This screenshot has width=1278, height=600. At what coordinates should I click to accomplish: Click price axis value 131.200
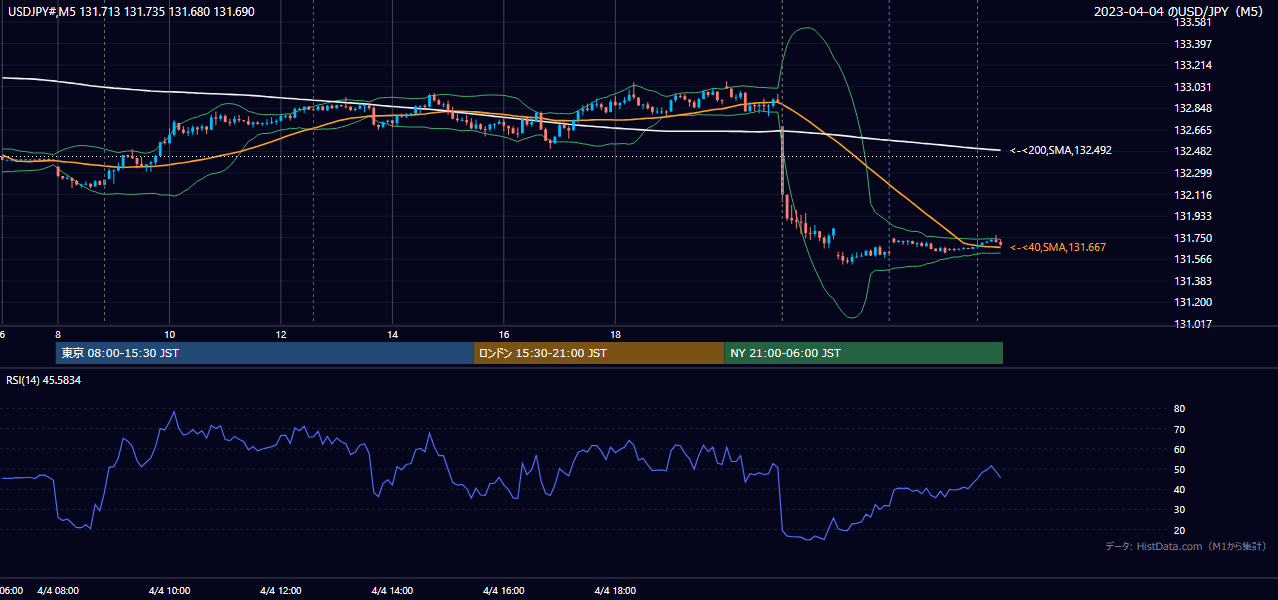1193,302
